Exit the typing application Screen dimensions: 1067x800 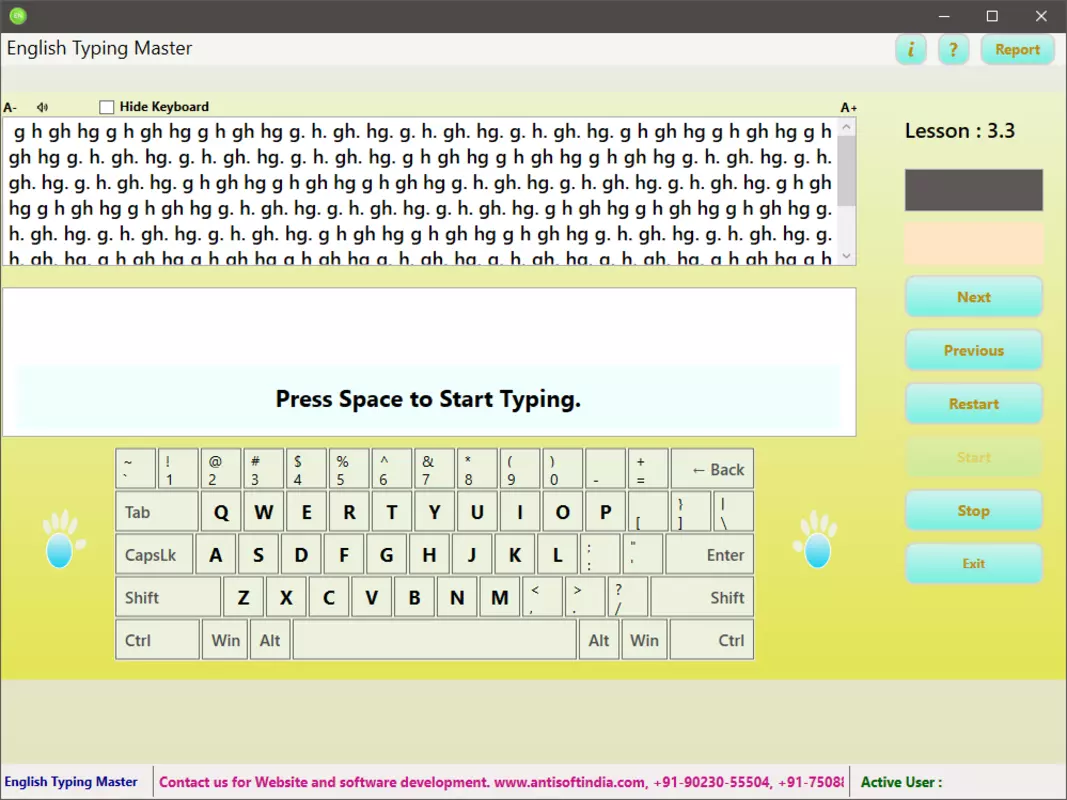[974, 563]
